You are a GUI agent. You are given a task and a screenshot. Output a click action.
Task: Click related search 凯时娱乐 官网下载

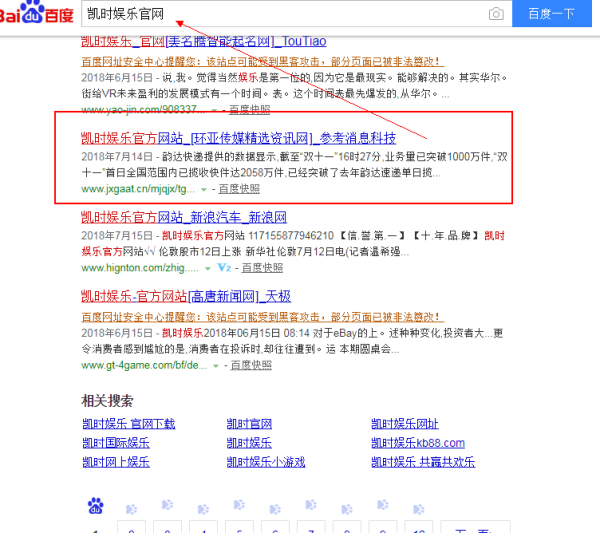[129, 424]
